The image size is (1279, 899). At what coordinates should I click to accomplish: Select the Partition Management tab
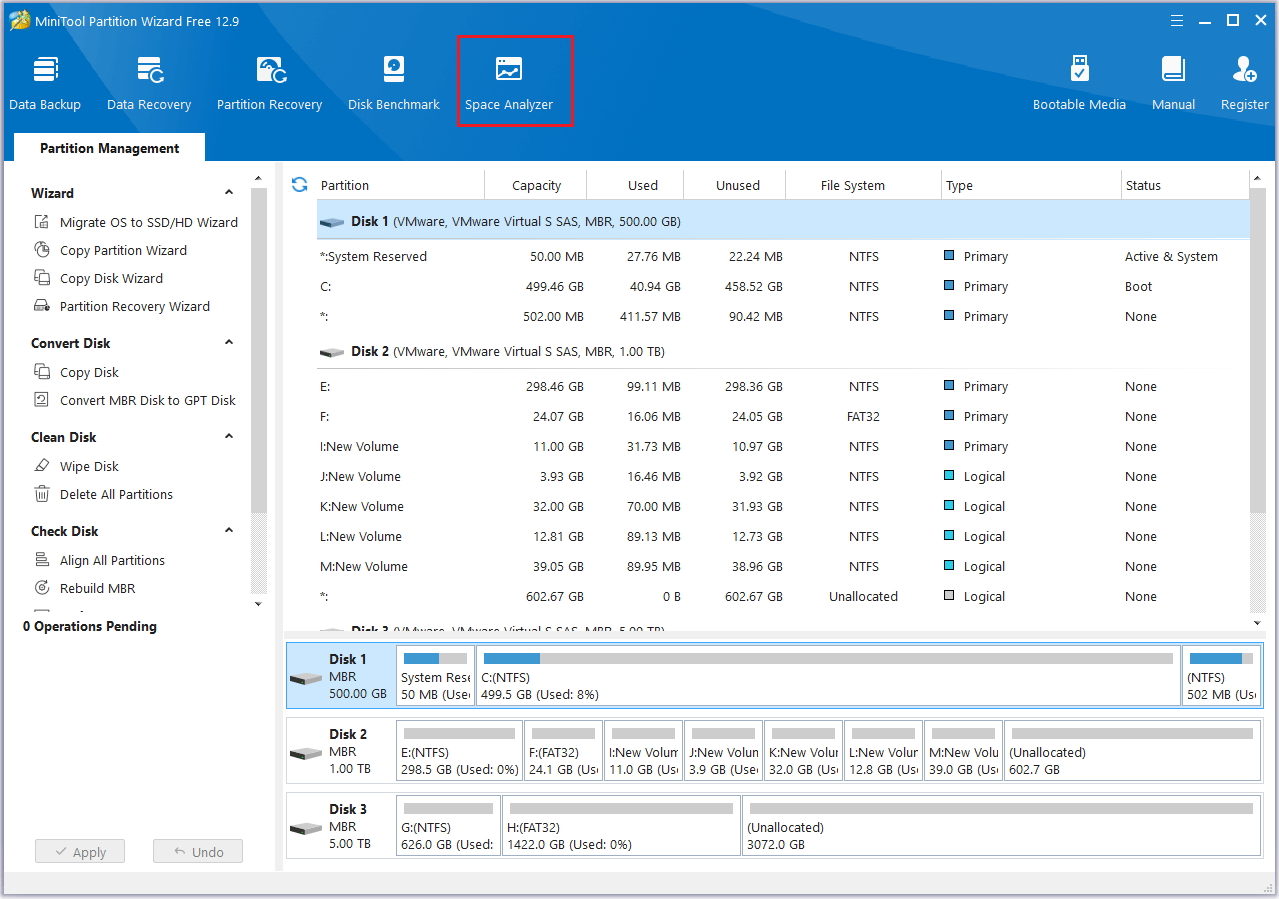pyautogui.click(x=109, y=148)
